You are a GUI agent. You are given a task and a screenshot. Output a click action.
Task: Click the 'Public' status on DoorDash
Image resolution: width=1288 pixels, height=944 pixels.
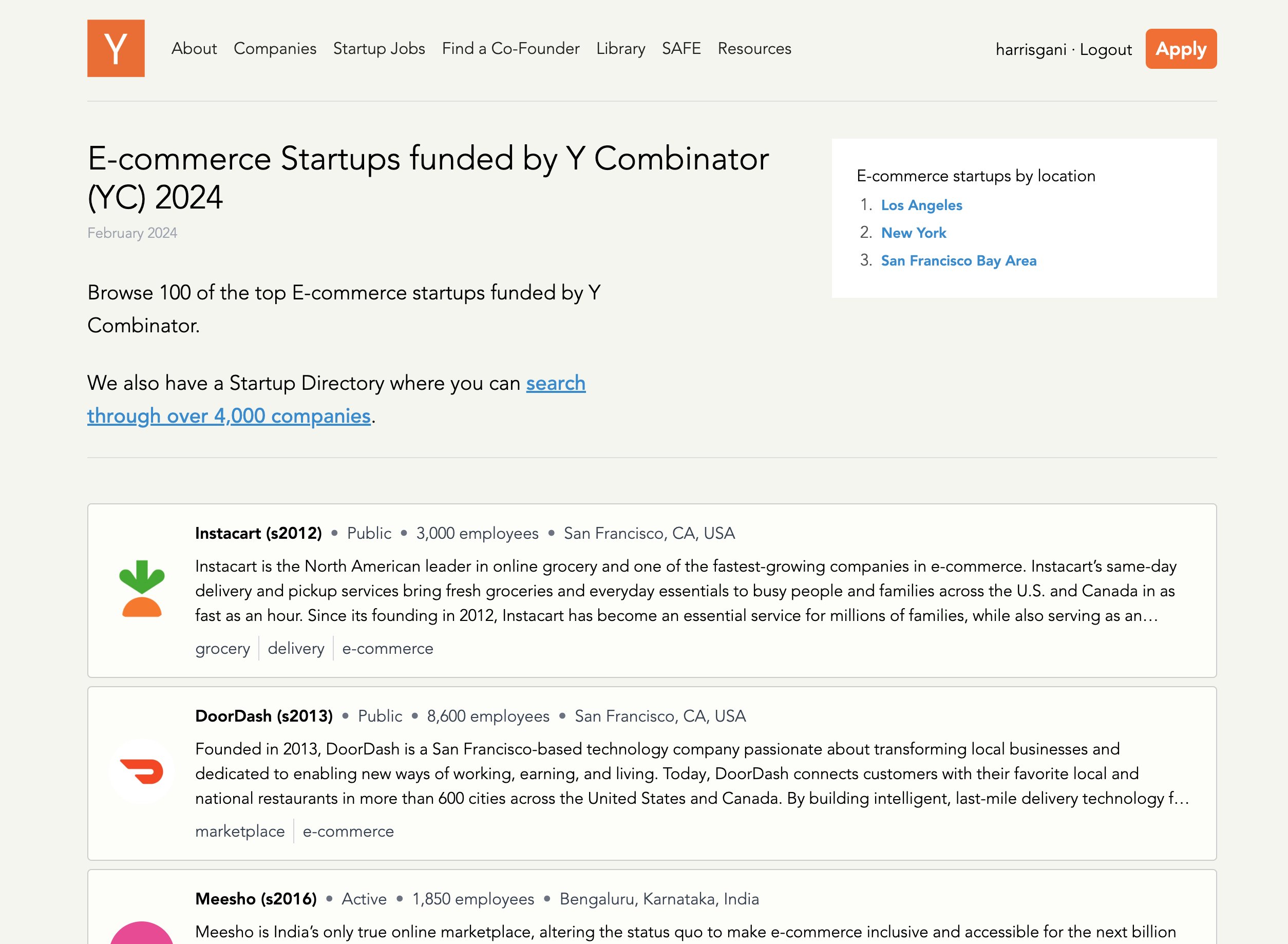[380, 716]
